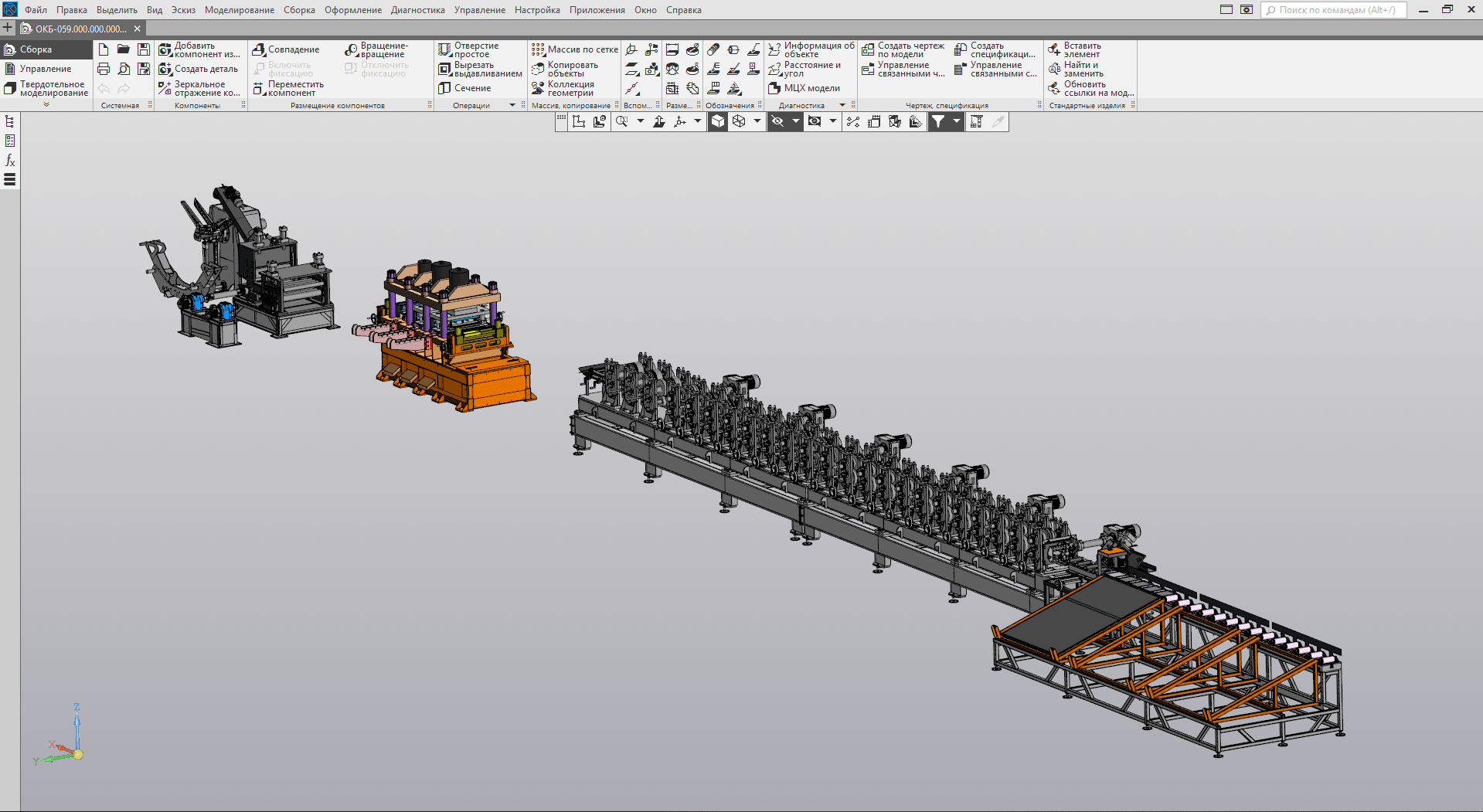The image size is (1483, 812).
Task: Open the Моделирование menu
Action: point(239,10)
